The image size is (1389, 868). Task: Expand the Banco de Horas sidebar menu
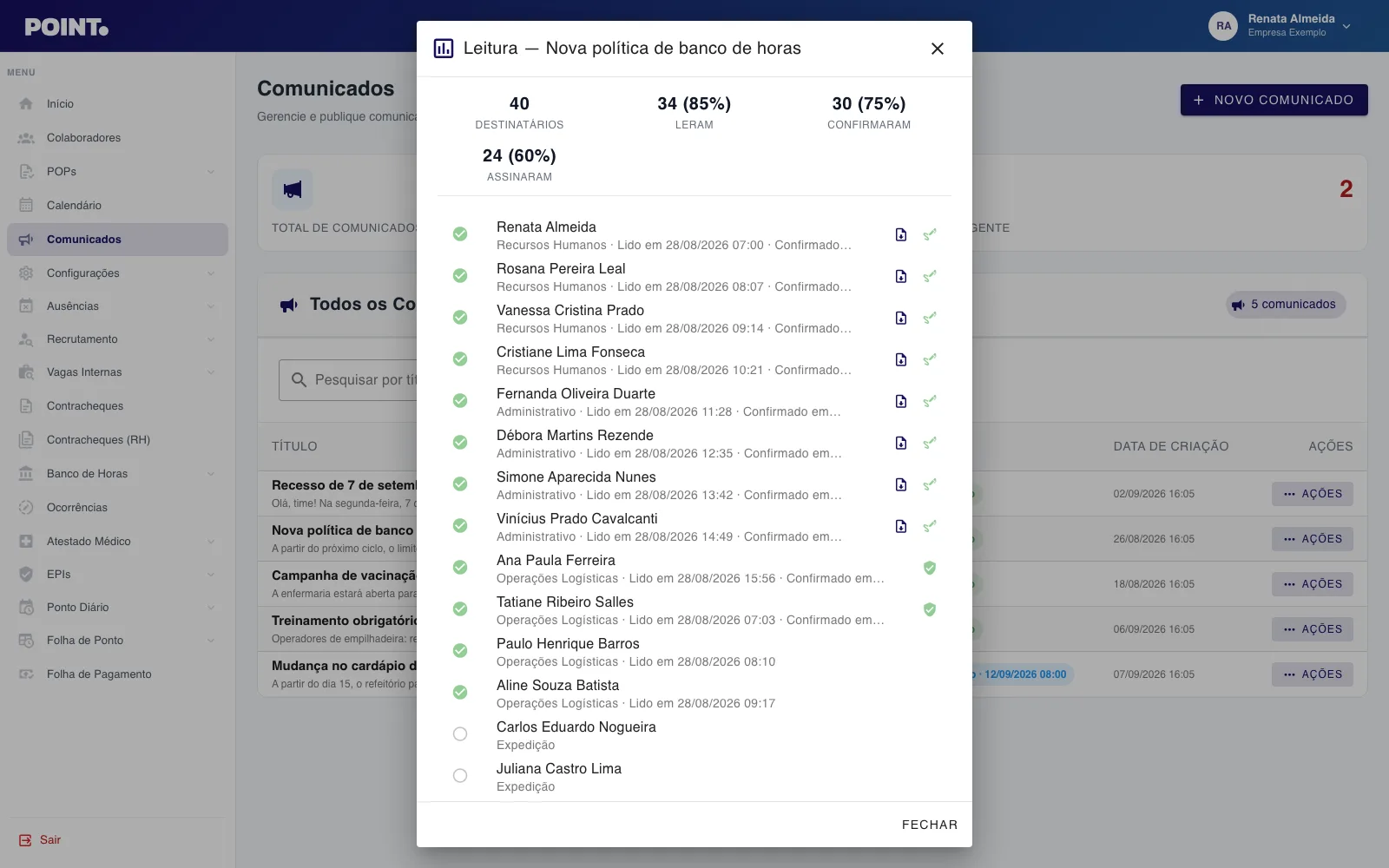click(x=117, y=474)
